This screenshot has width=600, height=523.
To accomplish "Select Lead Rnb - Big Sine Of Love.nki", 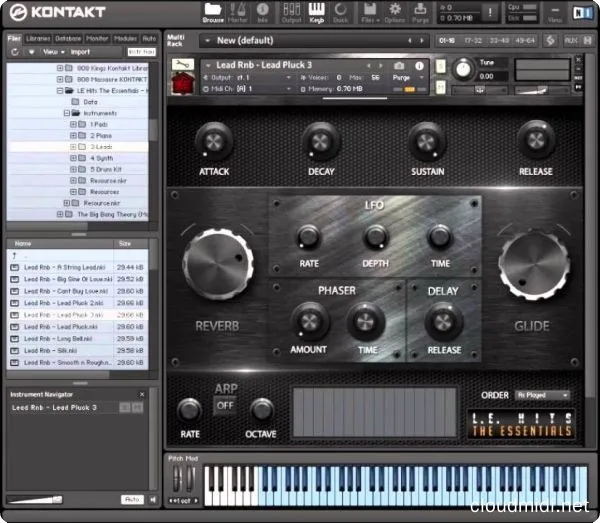I will point(77,279).
